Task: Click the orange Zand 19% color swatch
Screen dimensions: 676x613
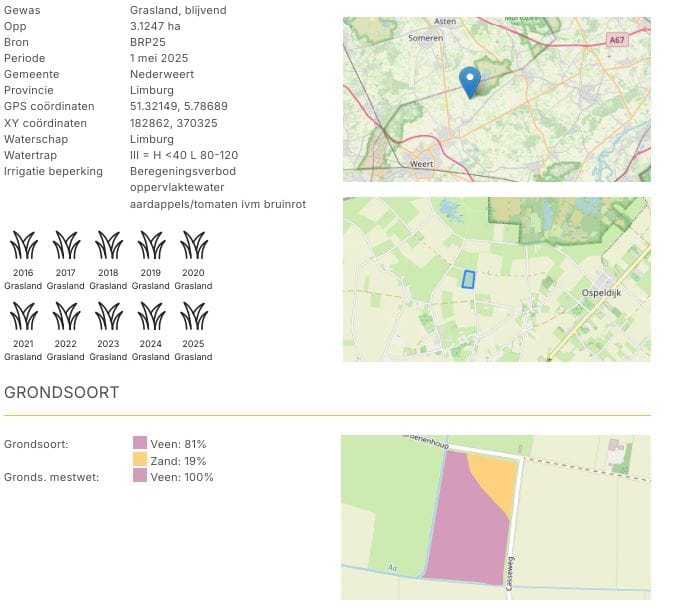Action: point(139,460)
